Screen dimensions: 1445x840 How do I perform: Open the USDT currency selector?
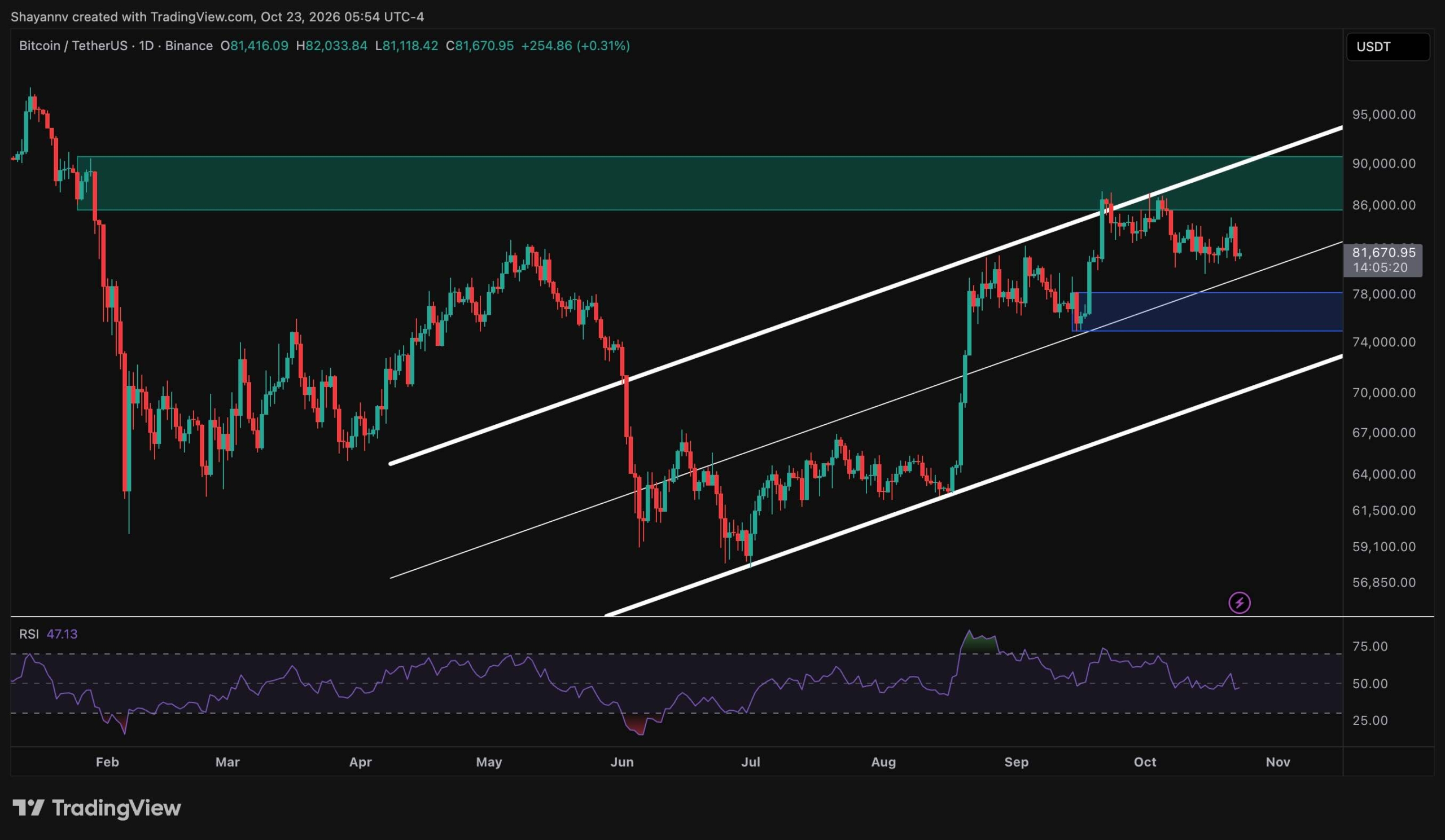(1387, 46)
